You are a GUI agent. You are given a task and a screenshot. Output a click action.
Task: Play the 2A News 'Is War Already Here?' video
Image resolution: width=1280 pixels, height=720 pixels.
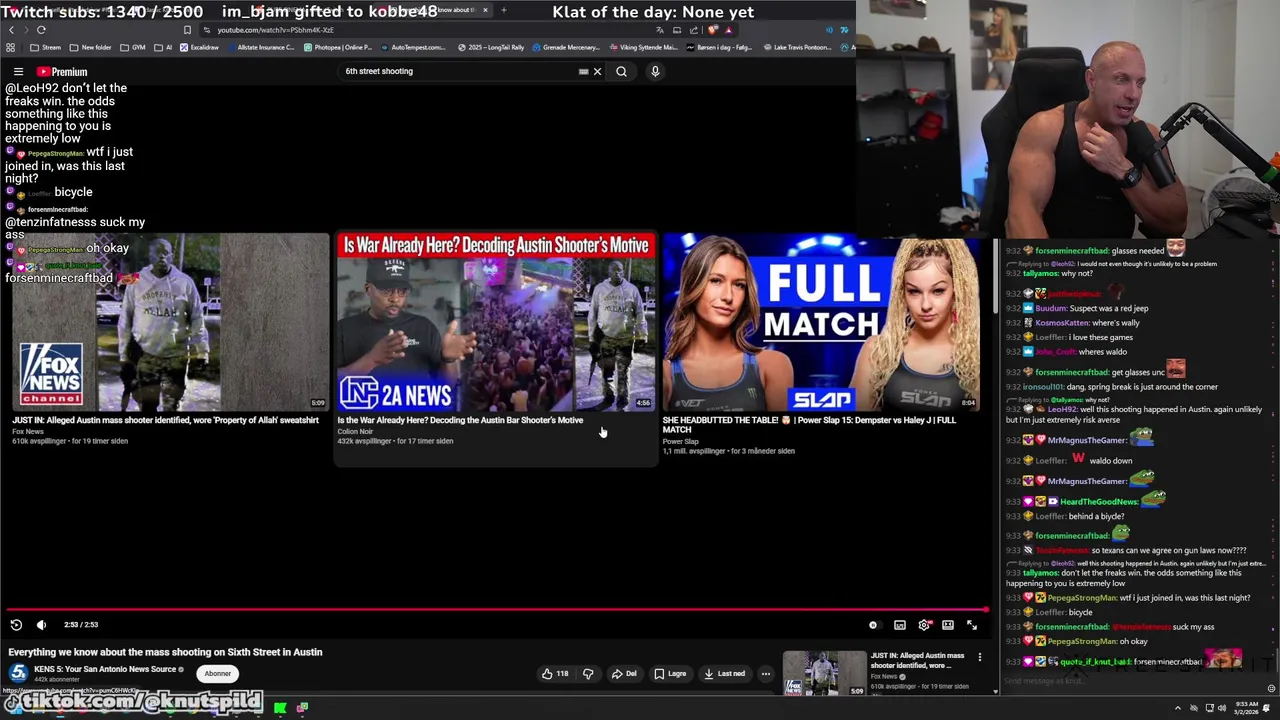pos(496,322)
